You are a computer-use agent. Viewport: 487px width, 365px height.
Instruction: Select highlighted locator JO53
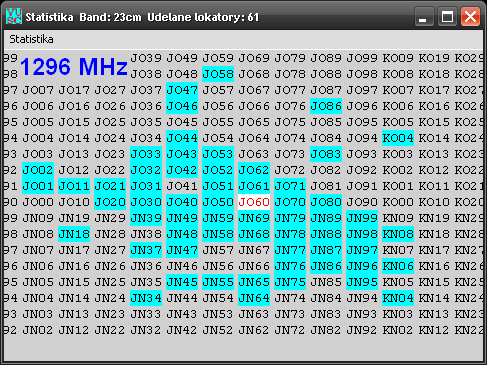218,154
